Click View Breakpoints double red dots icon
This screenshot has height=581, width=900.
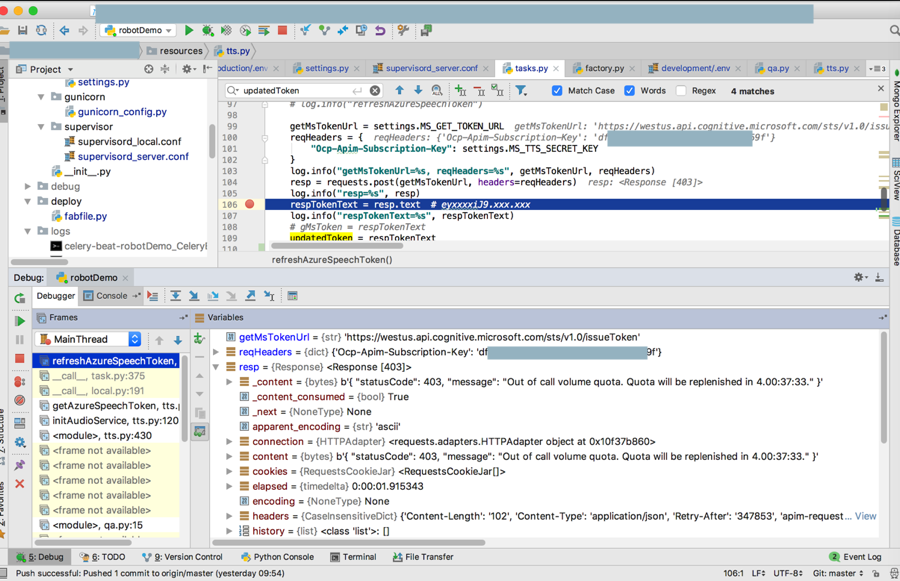click(x=19, y=381)
